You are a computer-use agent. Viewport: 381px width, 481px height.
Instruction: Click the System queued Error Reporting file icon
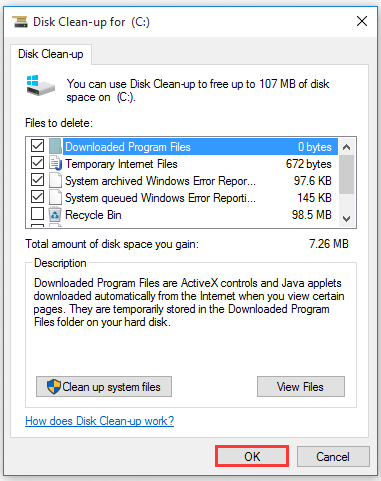[55, 197]
